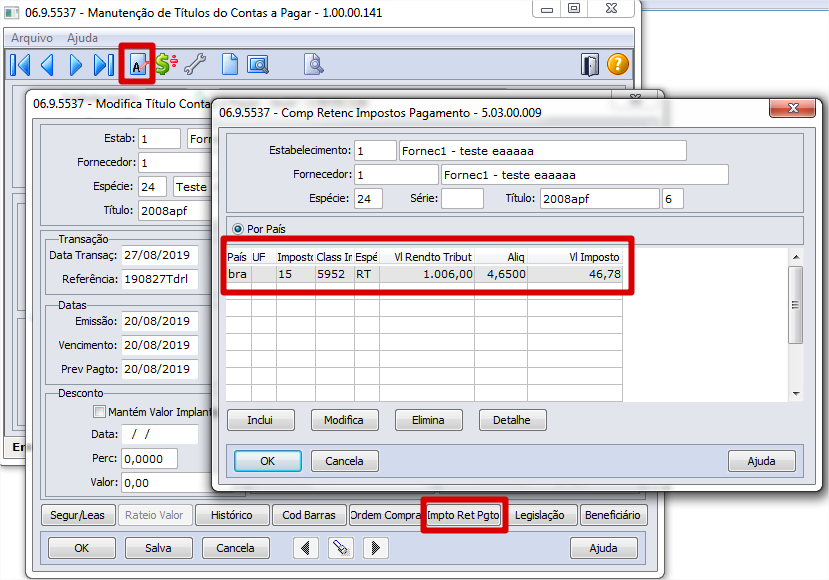
Task: Click the Beneficiário button
Action: tap(613, 515)
